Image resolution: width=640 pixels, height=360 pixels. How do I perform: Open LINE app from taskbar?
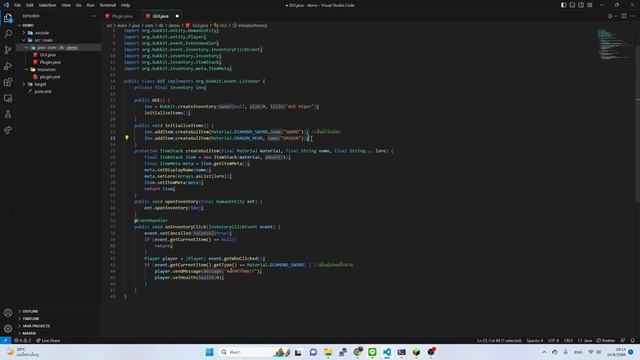click(x=372, y=352)
